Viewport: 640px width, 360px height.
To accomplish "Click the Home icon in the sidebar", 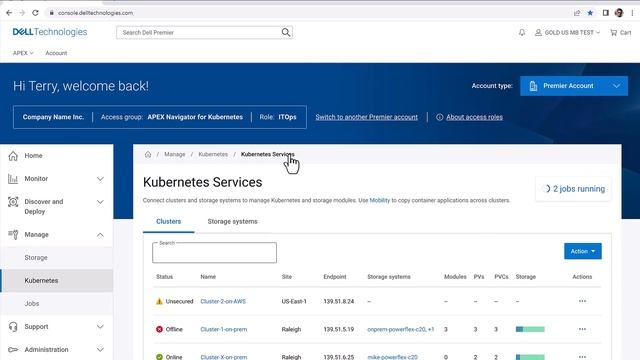I will click(x=13, y=156).
